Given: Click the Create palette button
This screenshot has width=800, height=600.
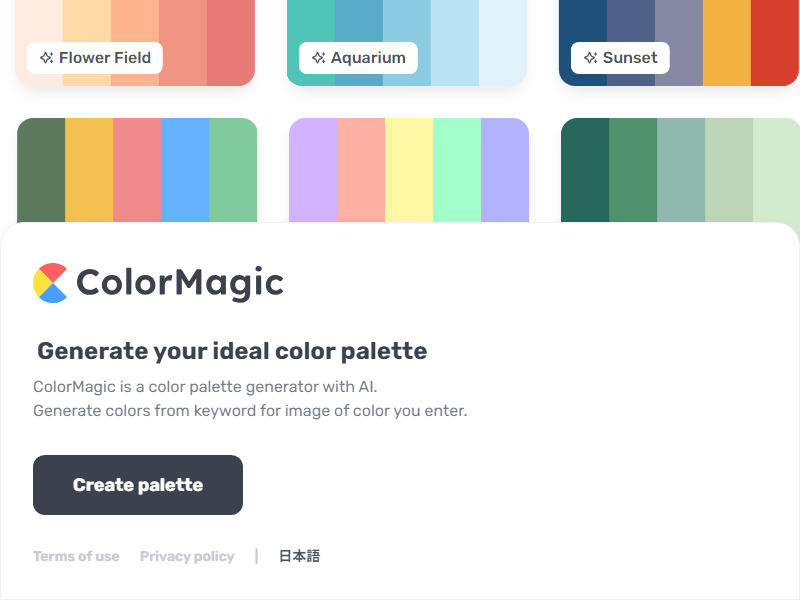Looking at the screenshot, I should (138, 485).
